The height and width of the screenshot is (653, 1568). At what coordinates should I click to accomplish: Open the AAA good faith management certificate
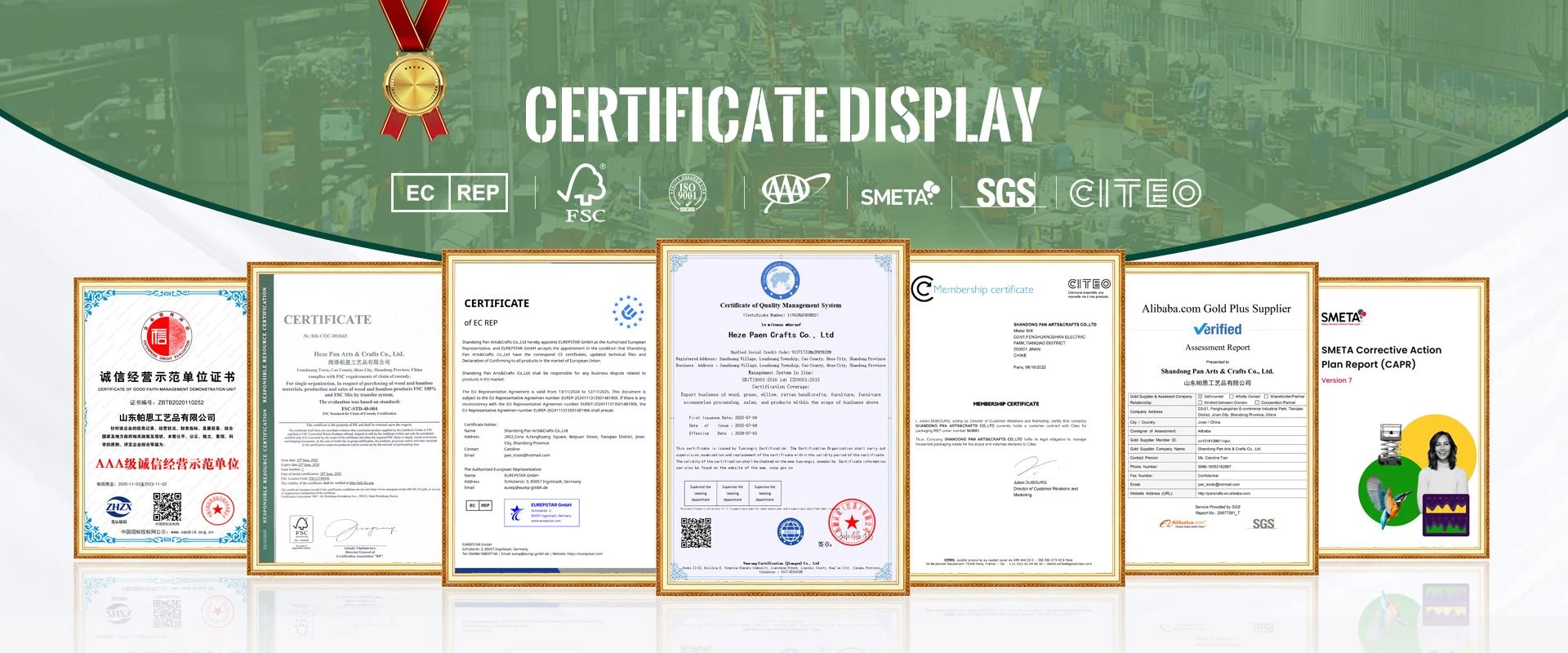coord(162,417)
